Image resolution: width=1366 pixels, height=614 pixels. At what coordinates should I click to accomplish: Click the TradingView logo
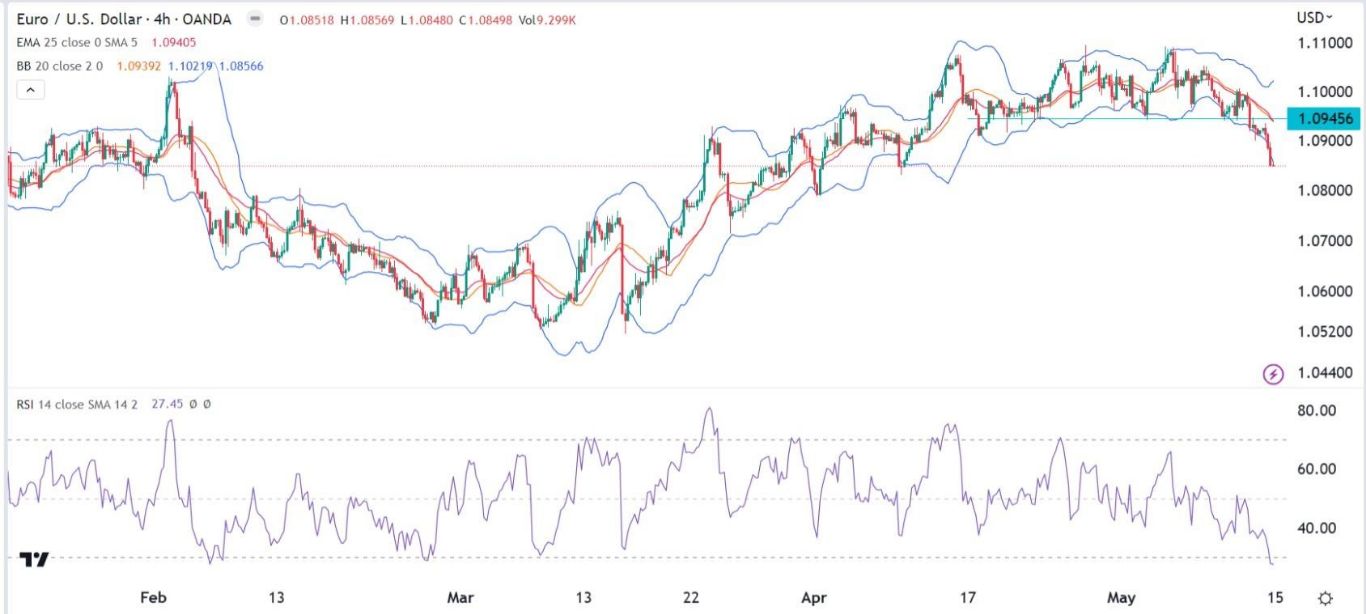coord(34,560)
